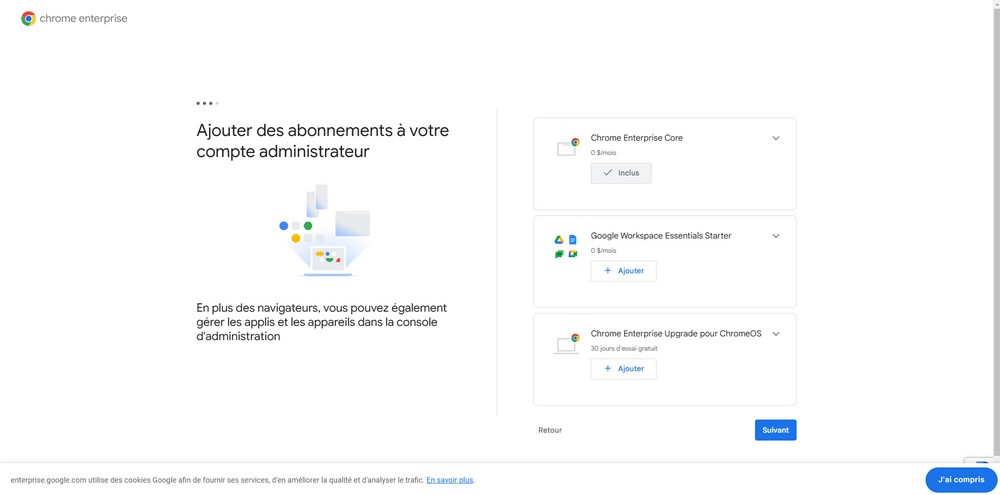Click the devices illustration image
The height and width of the screenshot is (495, 1000).
(x=324, y=232)
